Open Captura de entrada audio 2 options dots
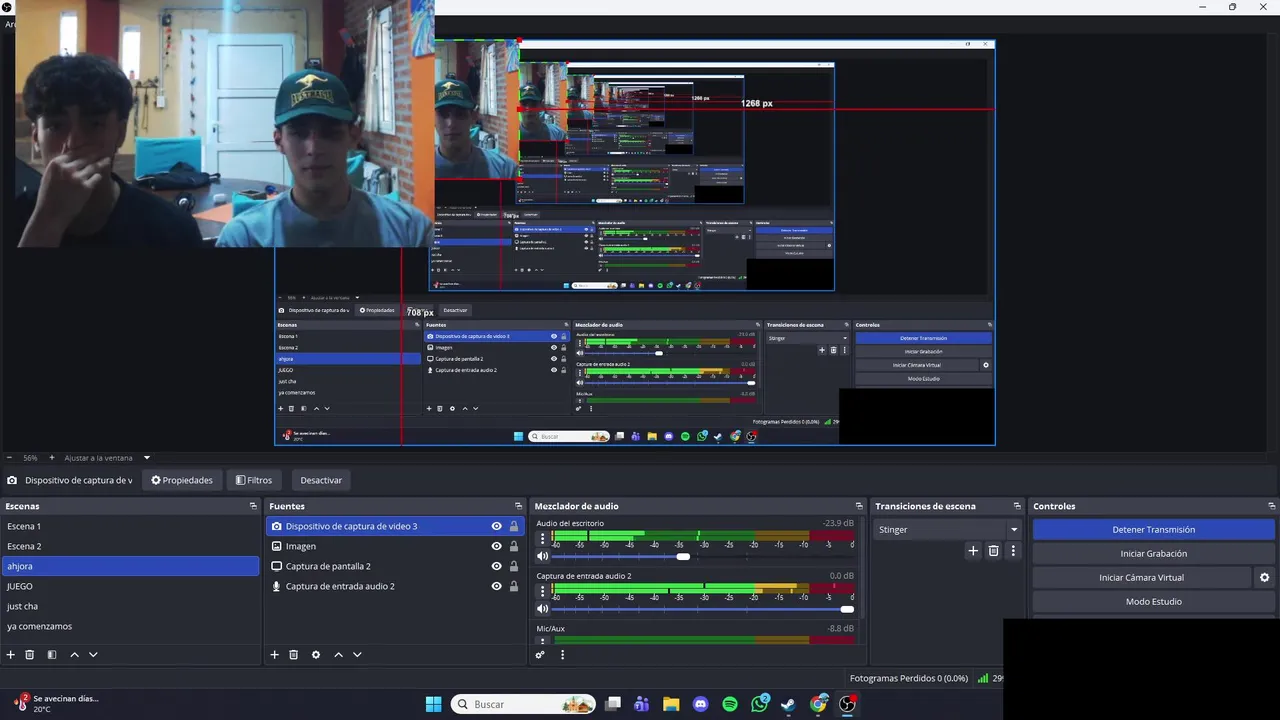Image resolution: width=1280 pixels, height=720 pixels. [543, 591]
